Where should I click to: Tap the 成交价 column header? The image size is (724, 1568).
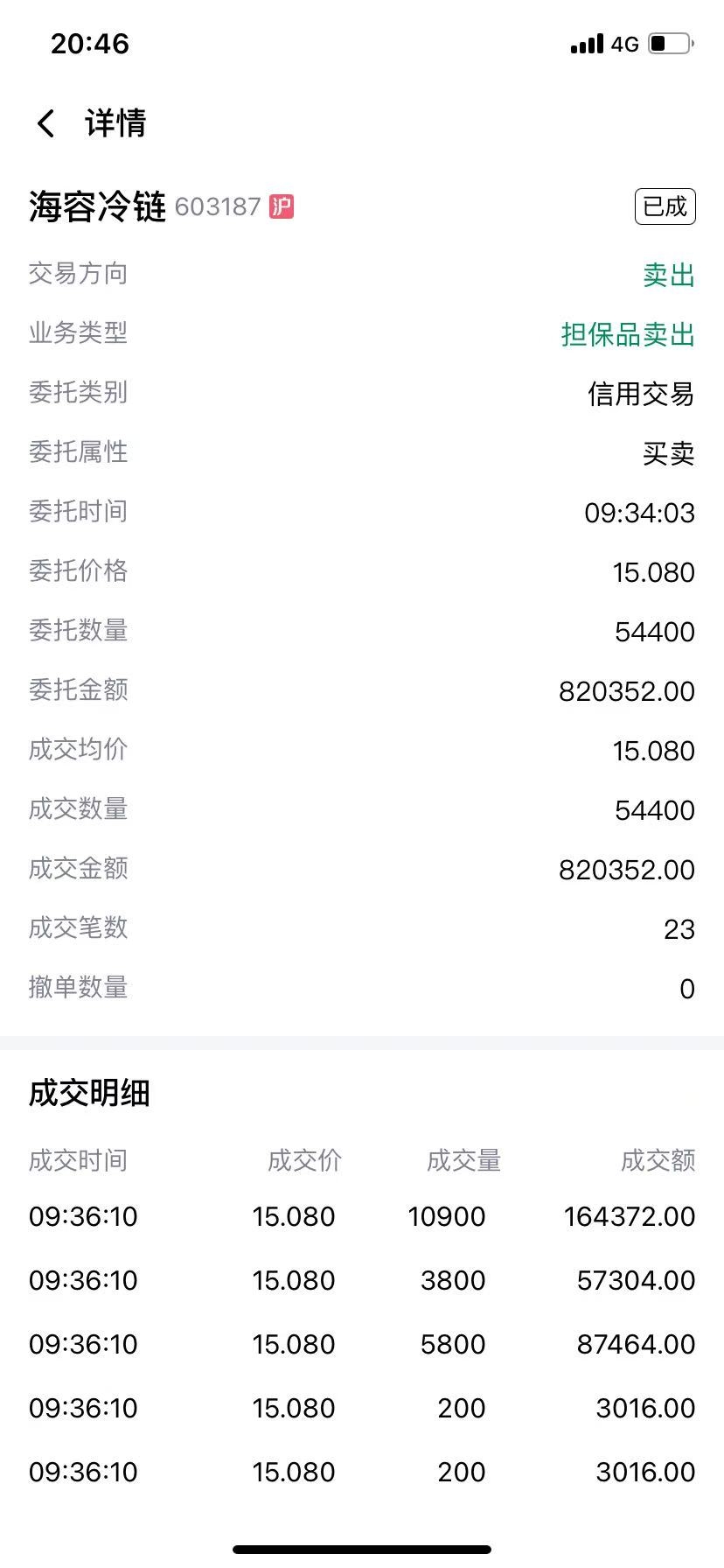tap(304, 1160)
